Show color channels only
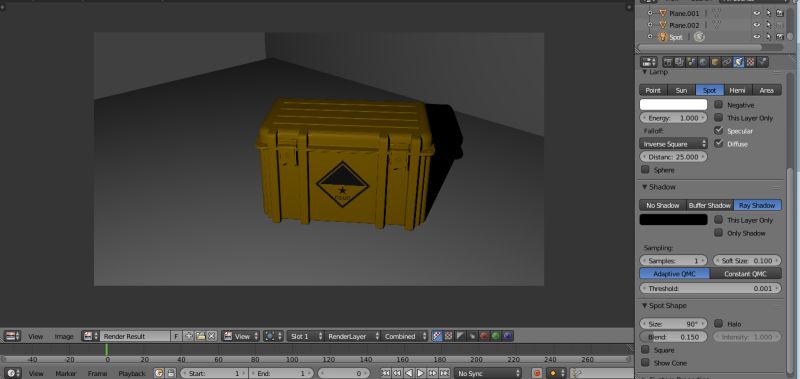Image resolution: width=800 pixels, height=379 pixels. tap(448, 336)
